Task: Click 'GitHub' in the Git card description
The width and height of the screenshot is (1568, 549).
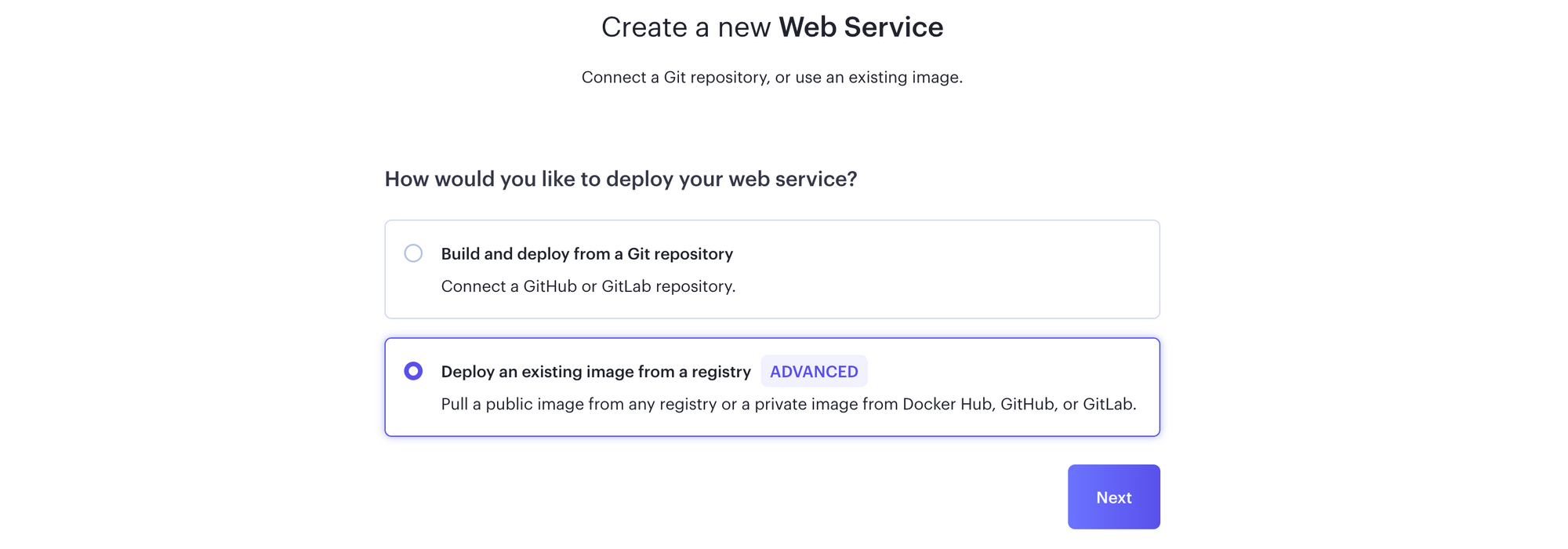Action: (550, 286)
